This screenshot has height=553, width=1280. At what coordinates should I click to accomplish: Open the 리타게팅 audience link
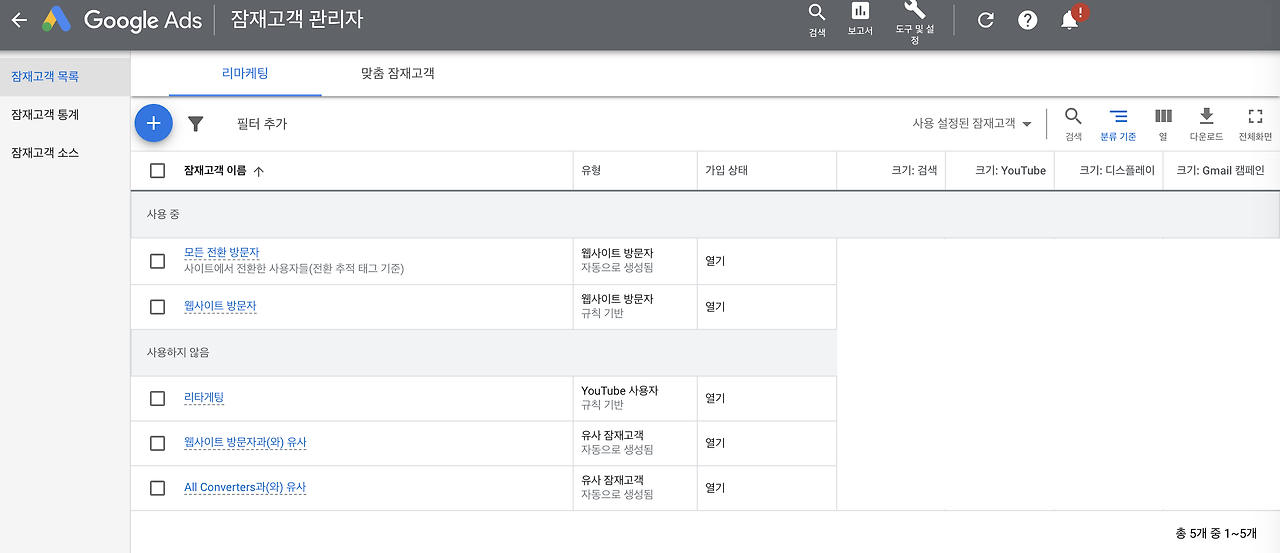coord(204,398)
